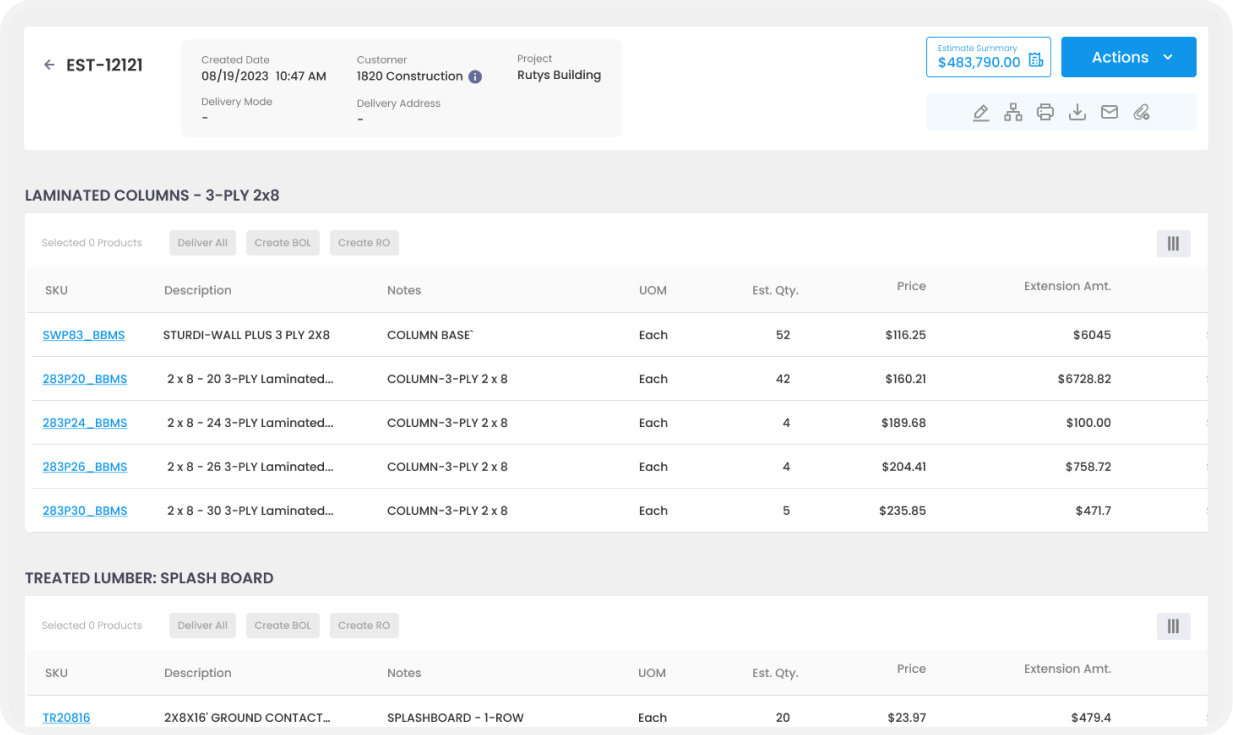Click Extension Amt. header in Treated Lumber table
1233x735 pixels.
click(x=1067, y=669)
